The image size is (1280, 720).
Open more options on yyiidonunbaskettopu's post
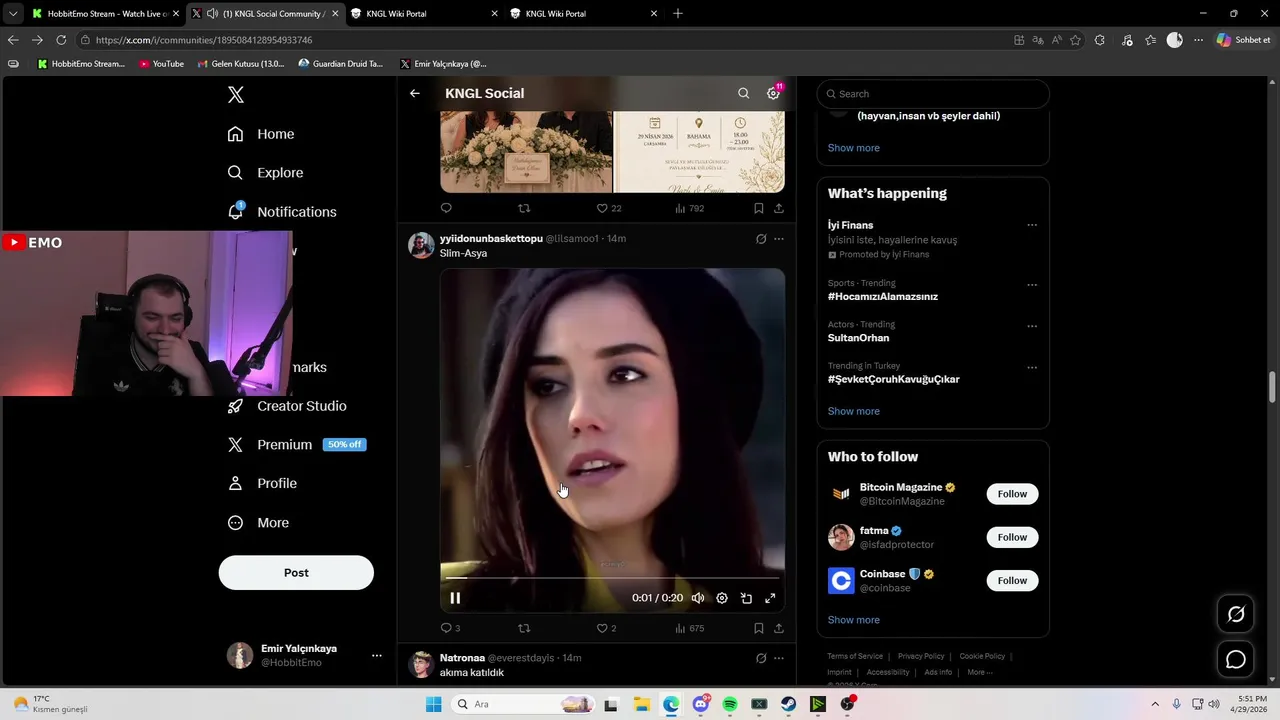(x=779, y=239)
